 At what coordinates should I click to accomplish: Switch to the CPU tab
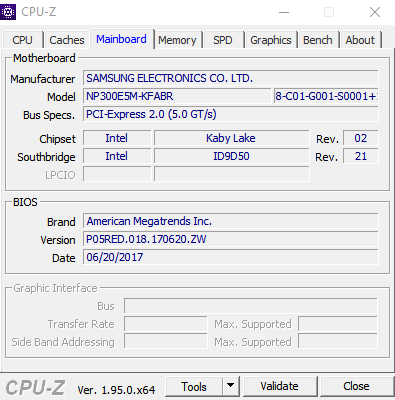22,40
